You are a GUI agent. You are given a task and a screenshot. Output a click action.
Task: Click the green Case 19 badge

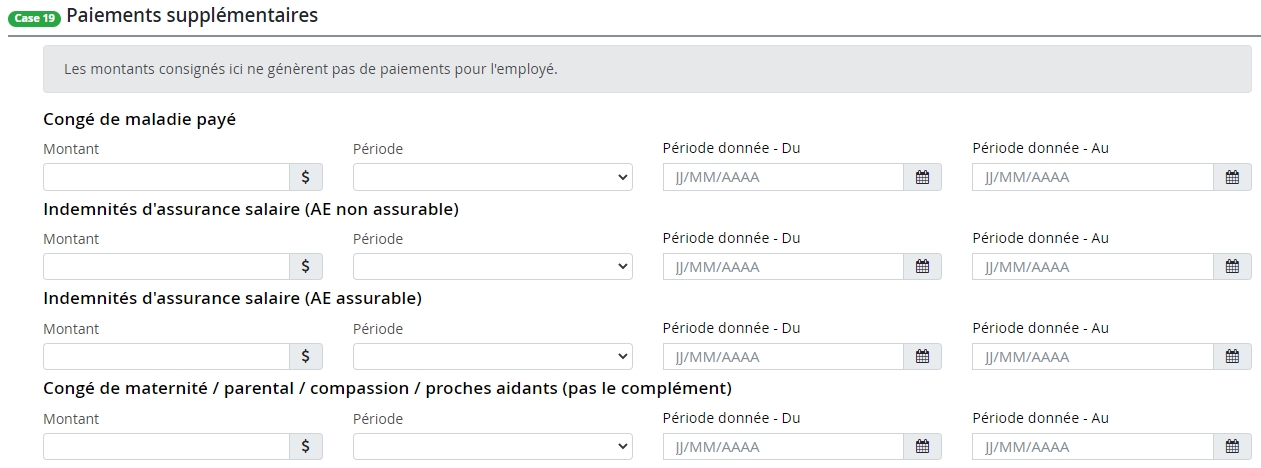pyautogui.click(x=34, y=18)
